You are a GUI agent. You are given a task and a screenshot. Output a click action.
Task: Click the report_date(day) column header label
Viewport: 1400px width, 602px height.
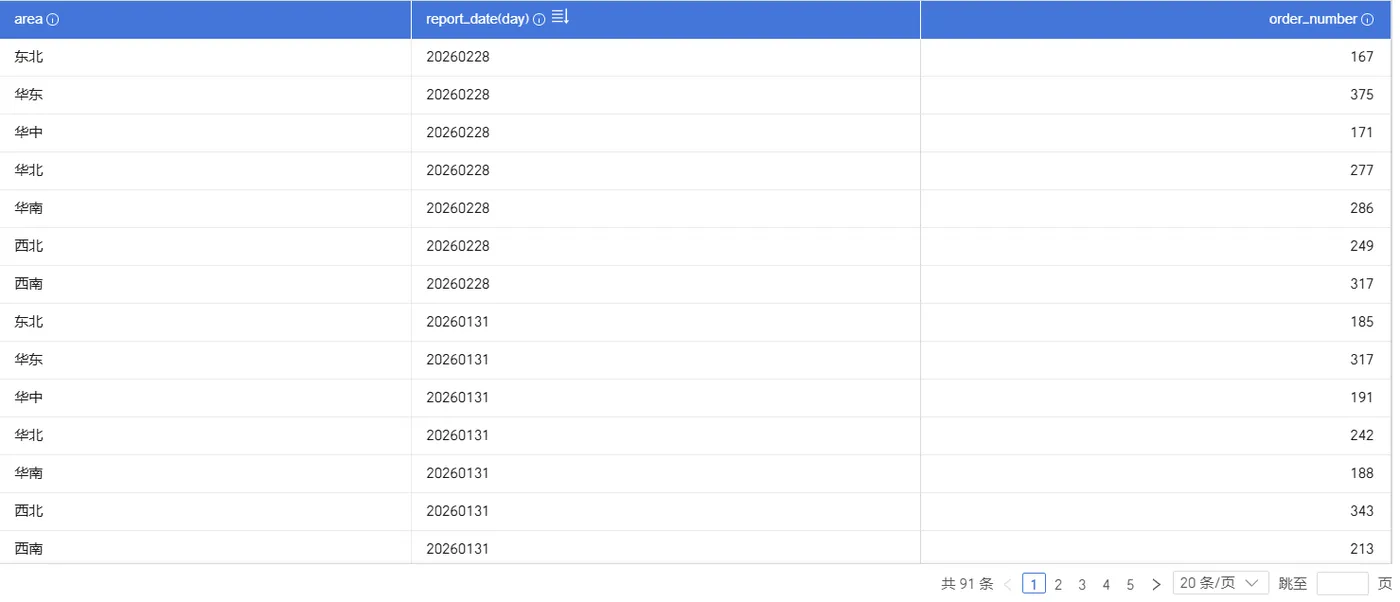(477, 20)
